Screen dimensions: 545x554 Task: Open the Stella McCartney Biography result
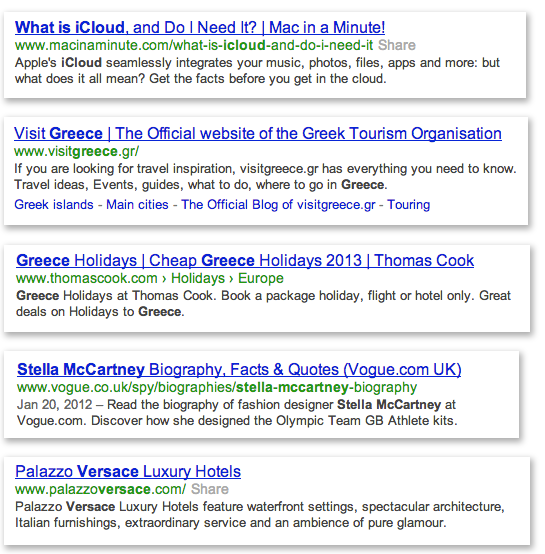pos(239,370)
